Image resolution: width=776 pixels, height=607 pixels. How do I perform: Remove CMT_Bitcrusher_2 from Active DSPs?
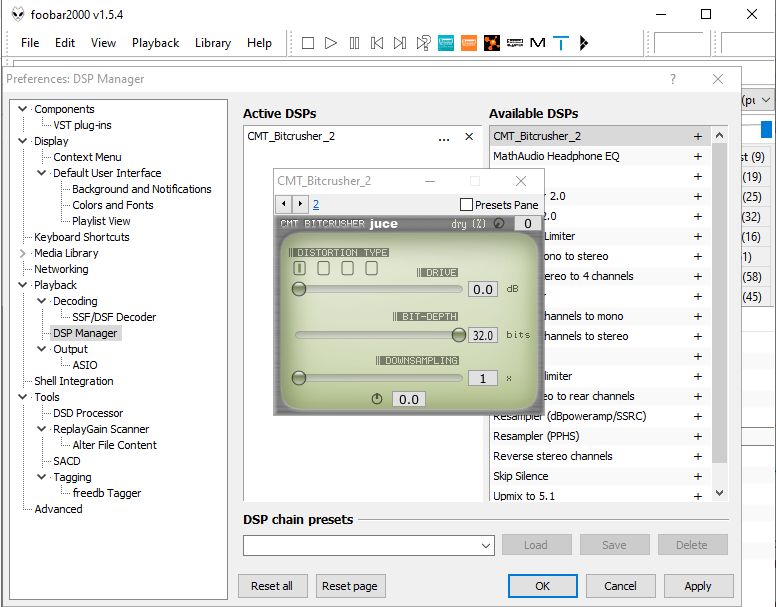[469, 137]
